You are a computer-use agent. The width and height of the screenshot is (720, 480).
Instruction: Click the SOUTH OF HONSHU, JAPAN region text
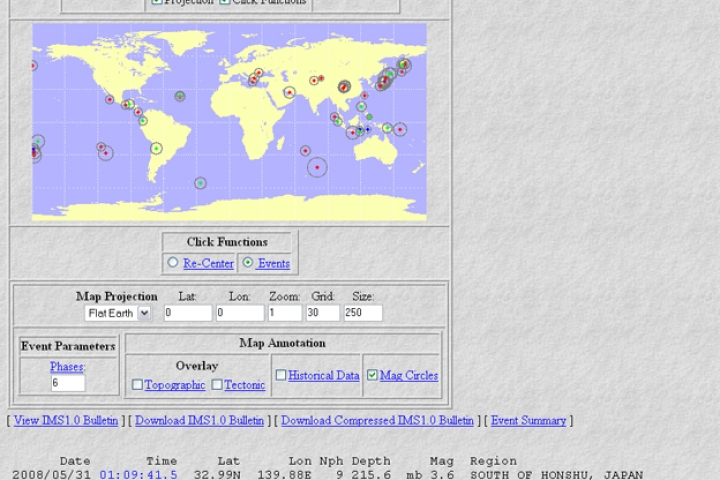[x=557, y=474]
